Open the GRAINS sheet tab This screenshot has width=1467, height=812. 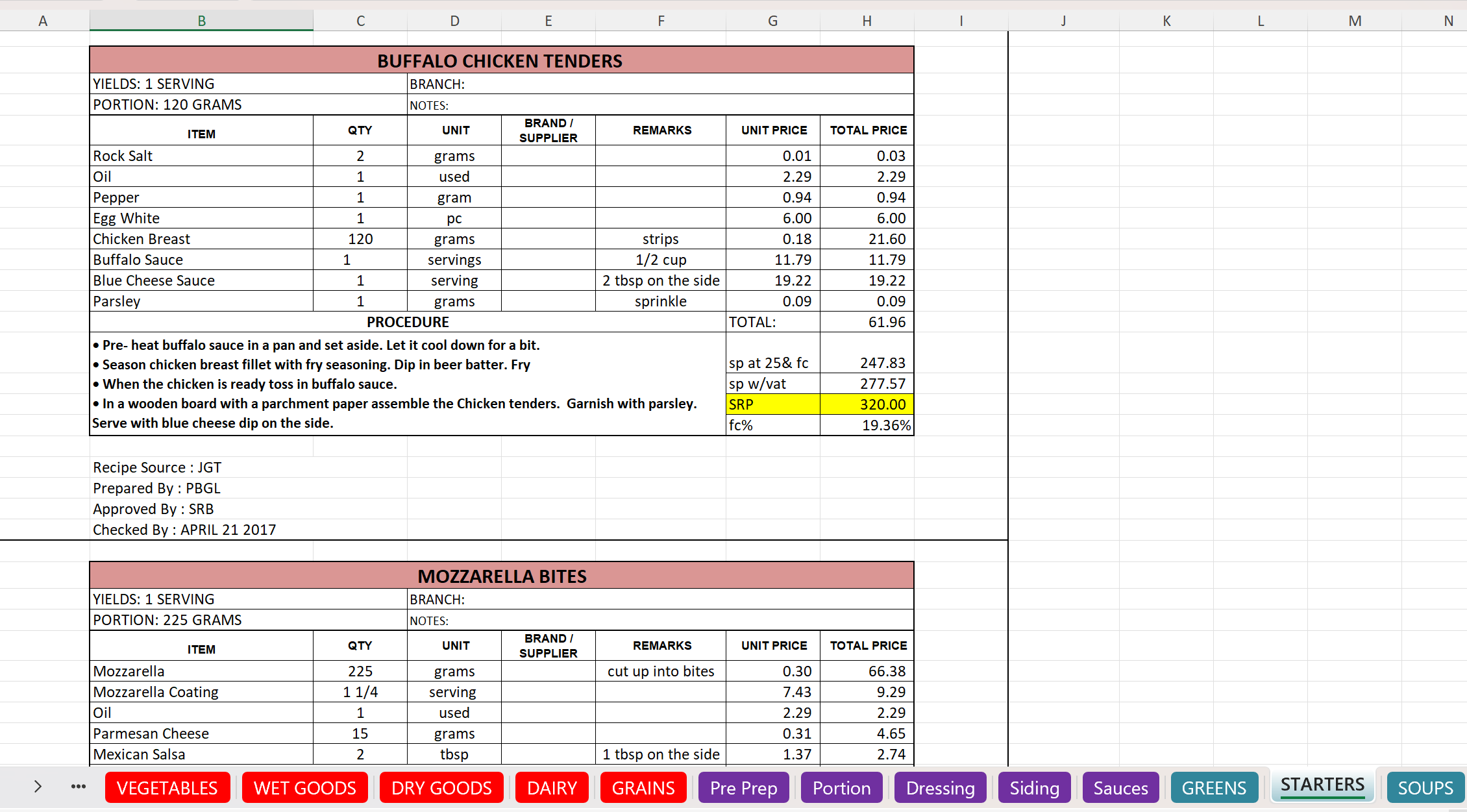(643, 788)
